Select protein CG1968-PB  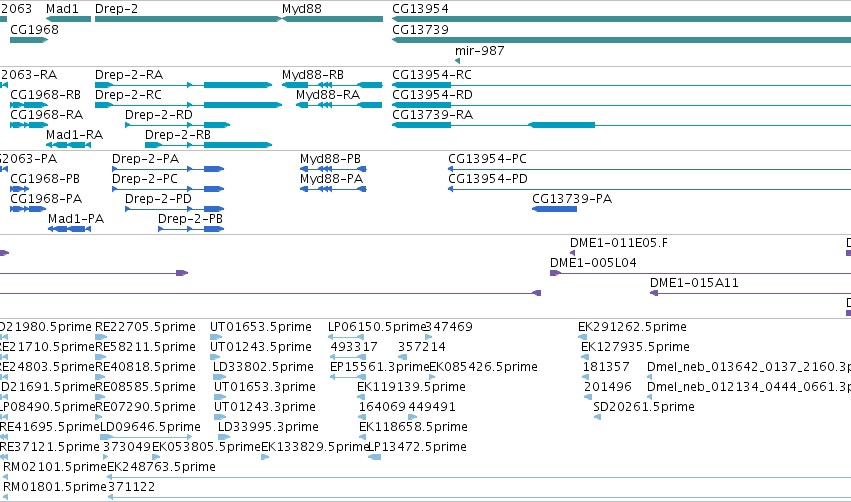pos(20,189)
